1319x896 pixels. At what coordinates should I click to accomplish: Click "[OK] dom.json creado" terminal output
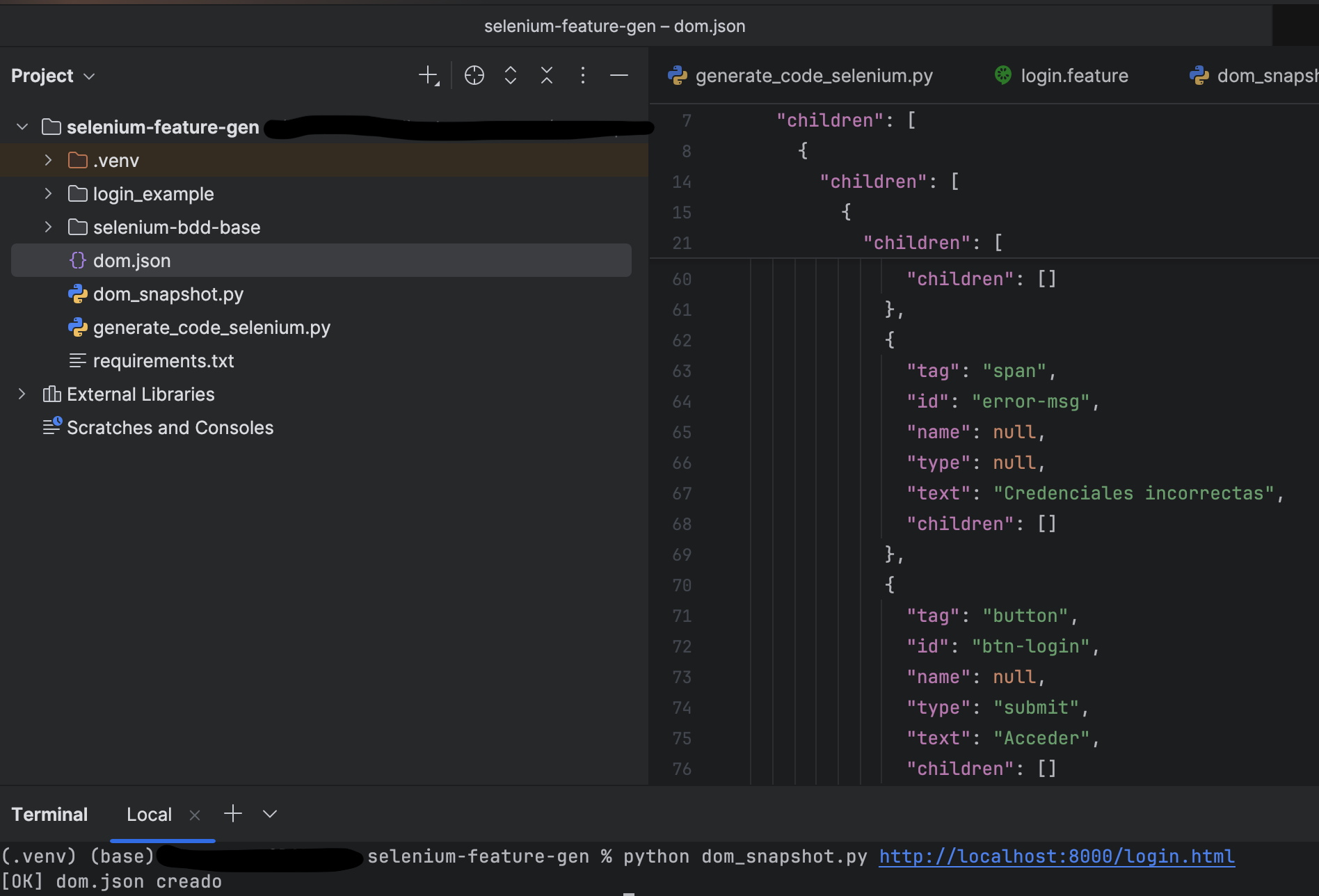(x=111, y=881)
